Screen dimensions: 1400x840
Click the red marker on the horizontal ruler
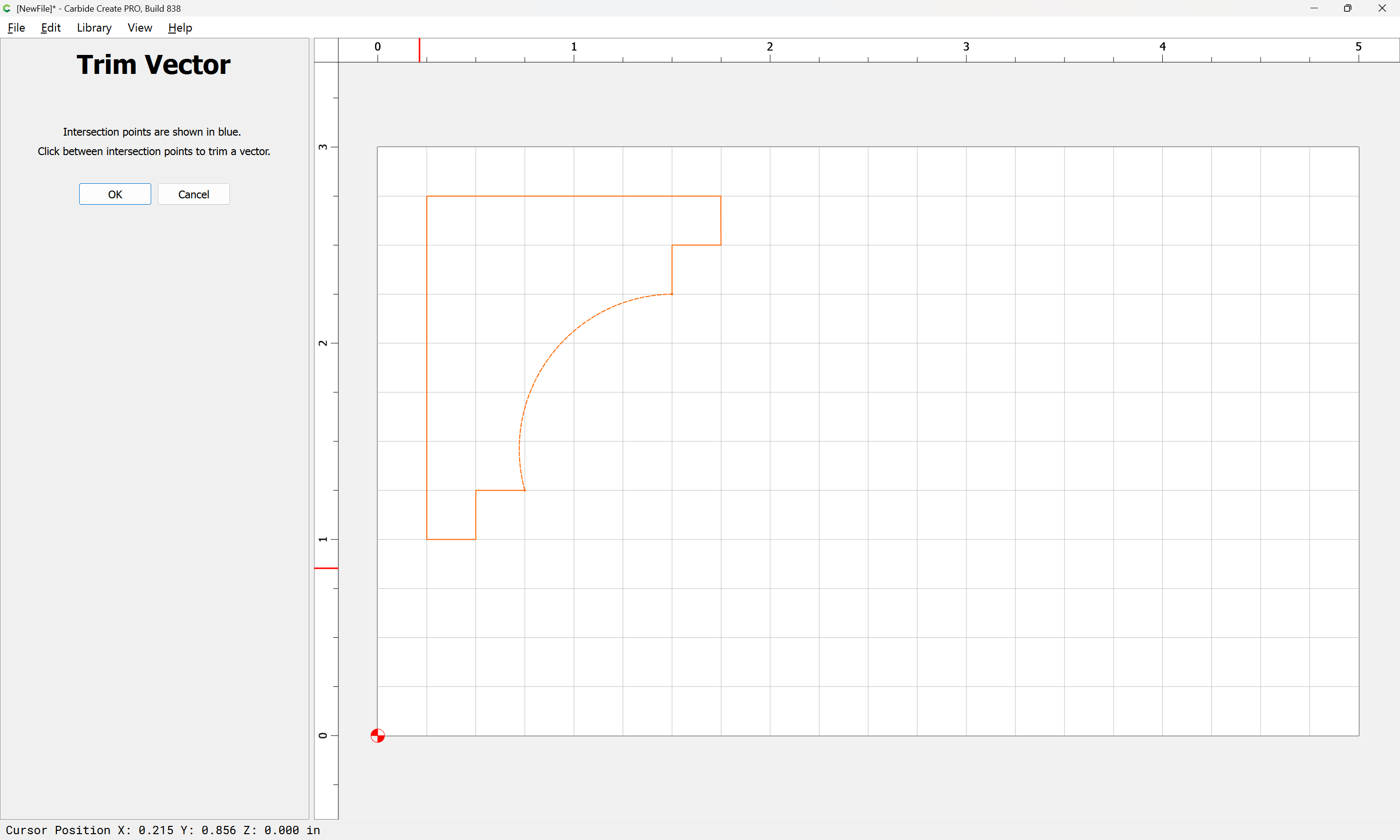[x=420, y=50]
